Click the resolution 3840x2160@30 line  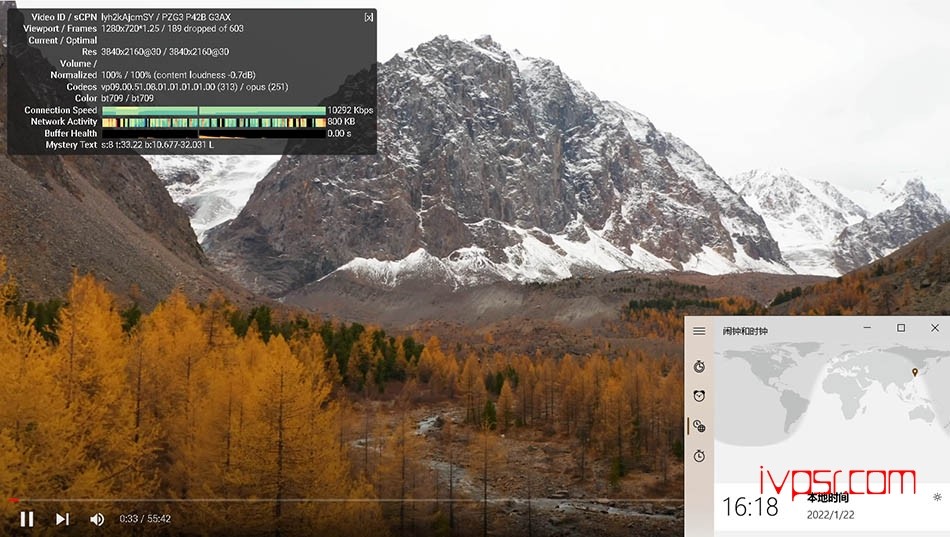(165, 52)
